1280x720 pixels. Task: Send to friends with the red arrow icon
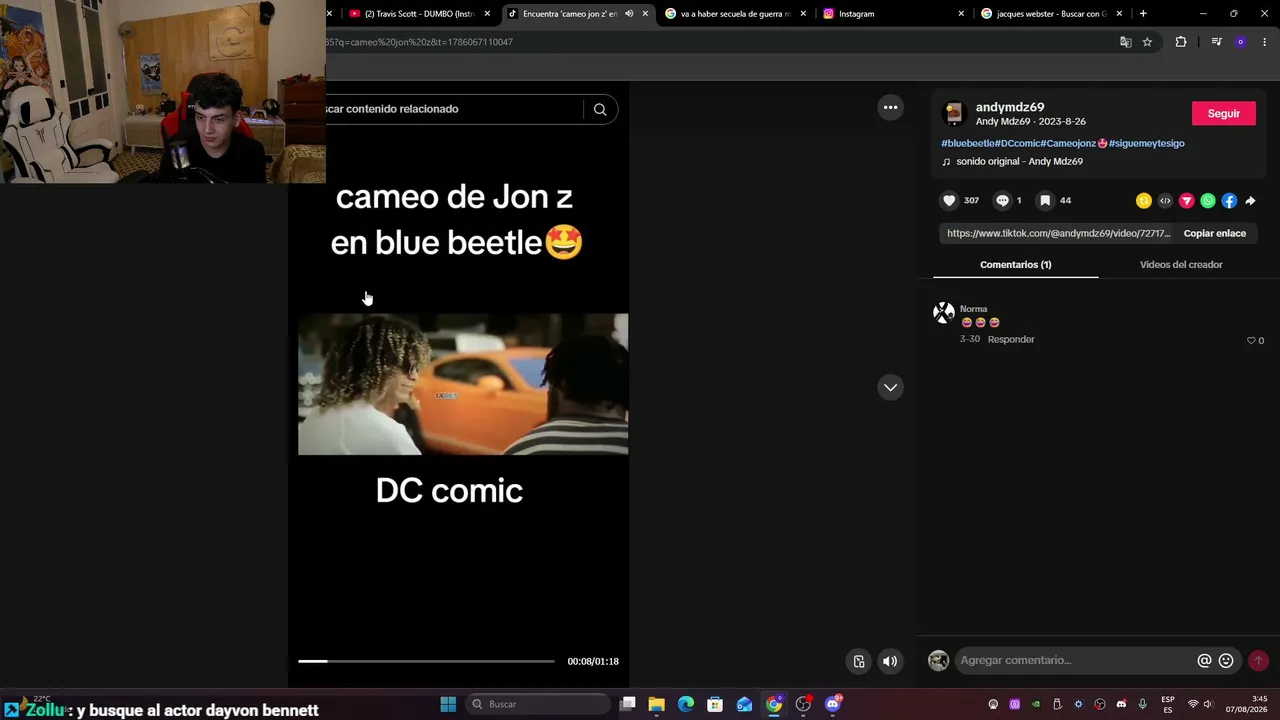pos(1187,201)
